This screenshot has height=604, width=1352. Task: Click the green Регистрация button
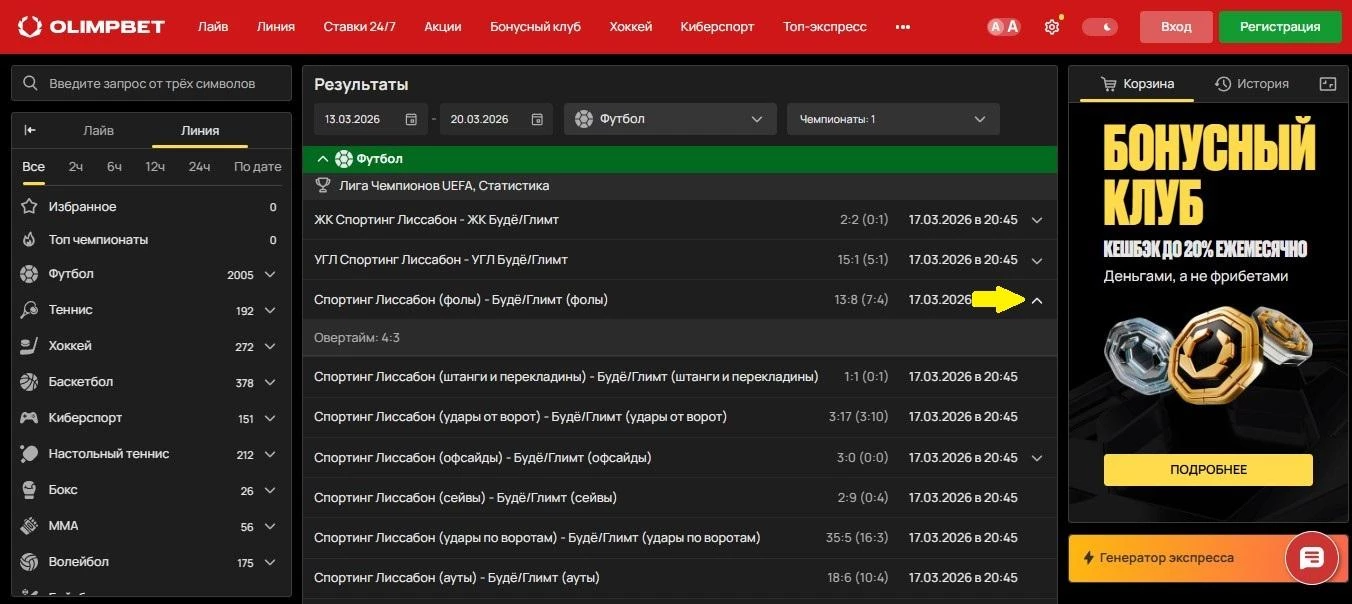(x=1280, y=27)
